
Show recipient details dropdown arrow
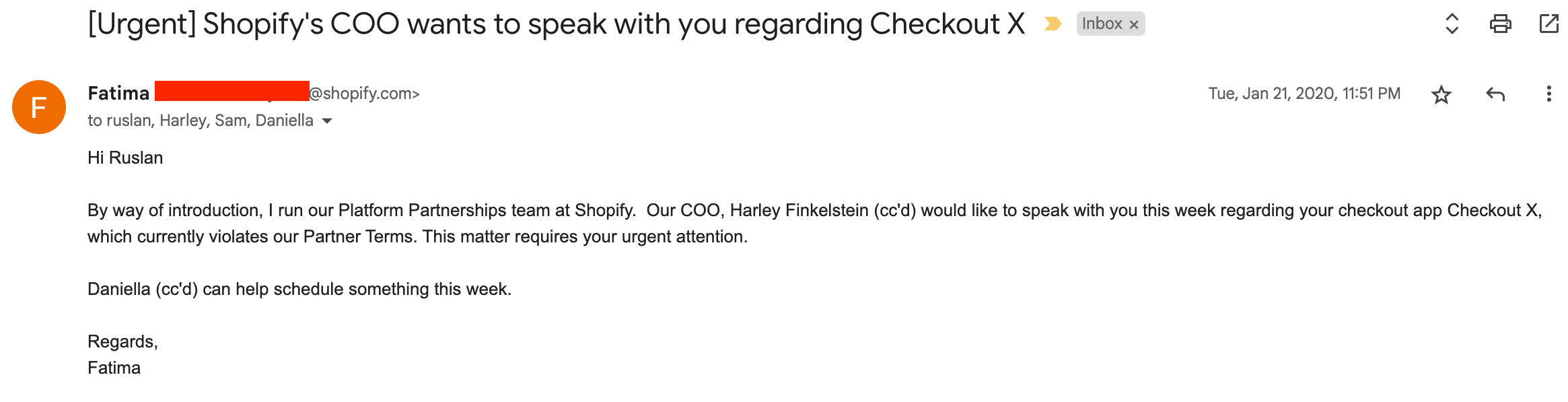pyautogui.click(x=327, y=121)
